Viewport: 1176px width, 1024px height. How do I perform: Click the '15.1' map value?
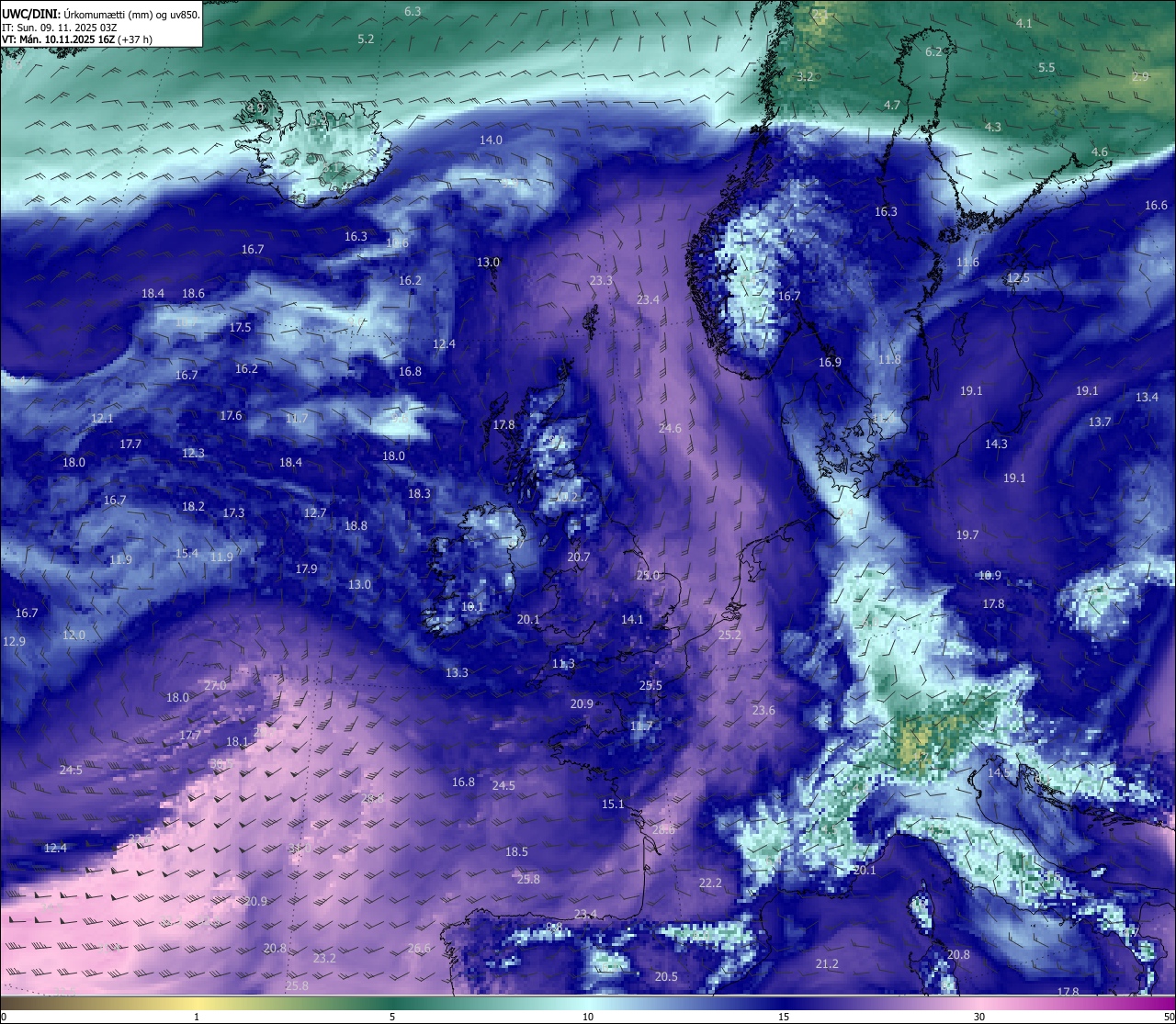point(613,804)
